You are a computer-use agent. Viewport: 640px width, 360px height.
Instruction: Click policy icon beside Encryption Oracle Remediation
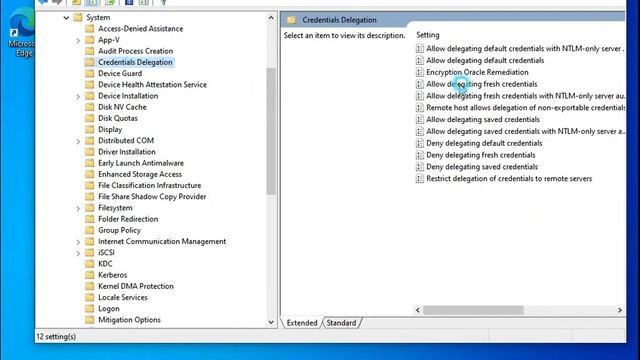pyautogui.click(x=420, y=72)
